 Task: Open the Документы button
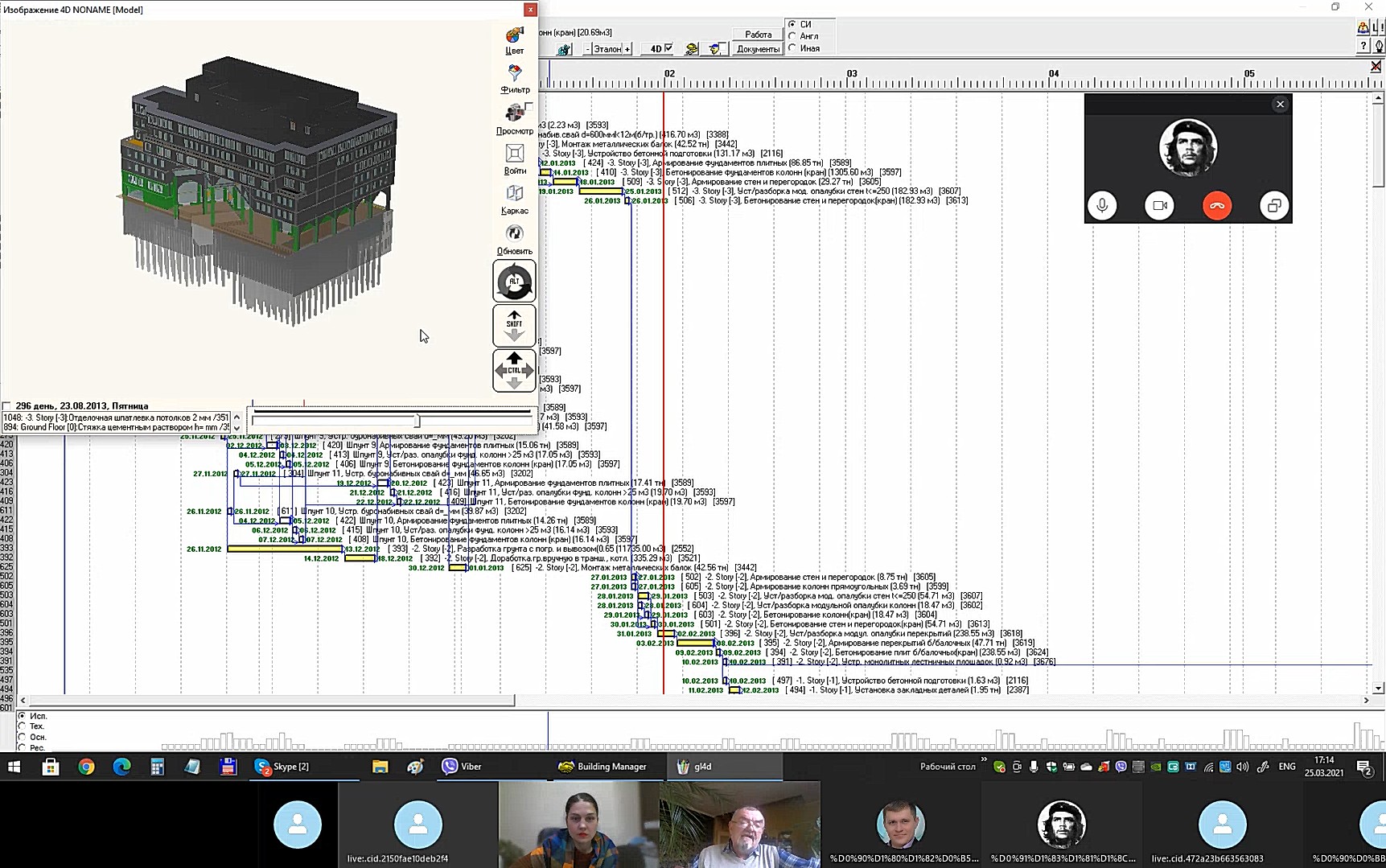pyautogui.click(x=758, y=49)
